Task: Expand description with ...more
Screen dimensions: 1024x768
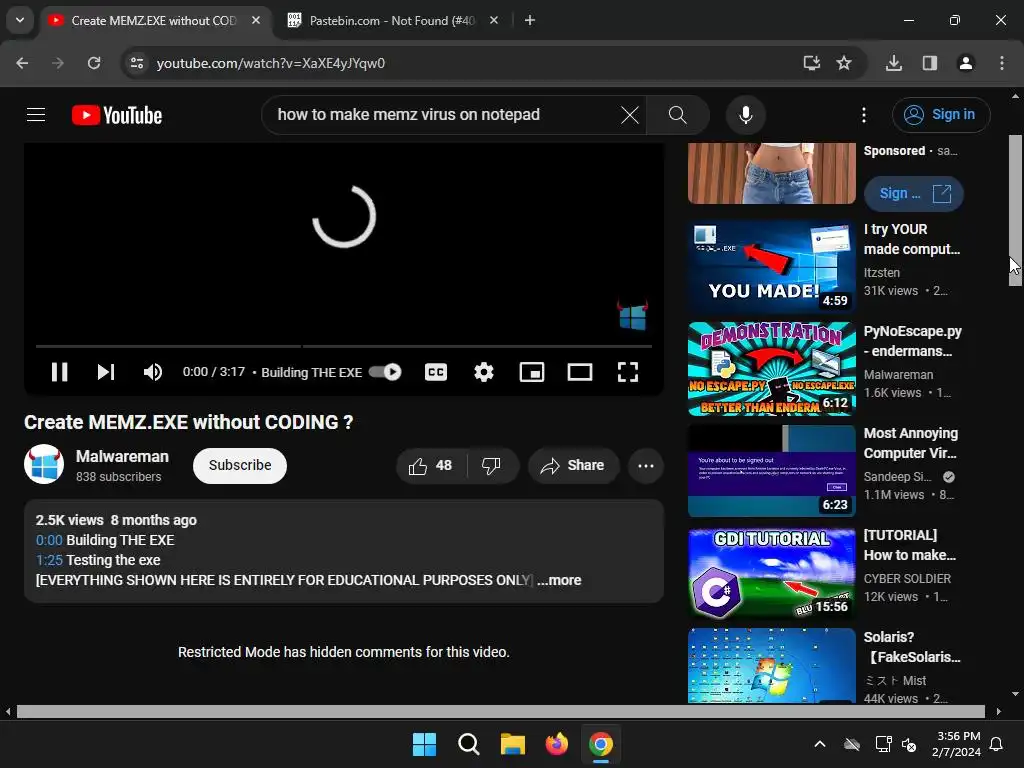Action: [x=559, y=581]
